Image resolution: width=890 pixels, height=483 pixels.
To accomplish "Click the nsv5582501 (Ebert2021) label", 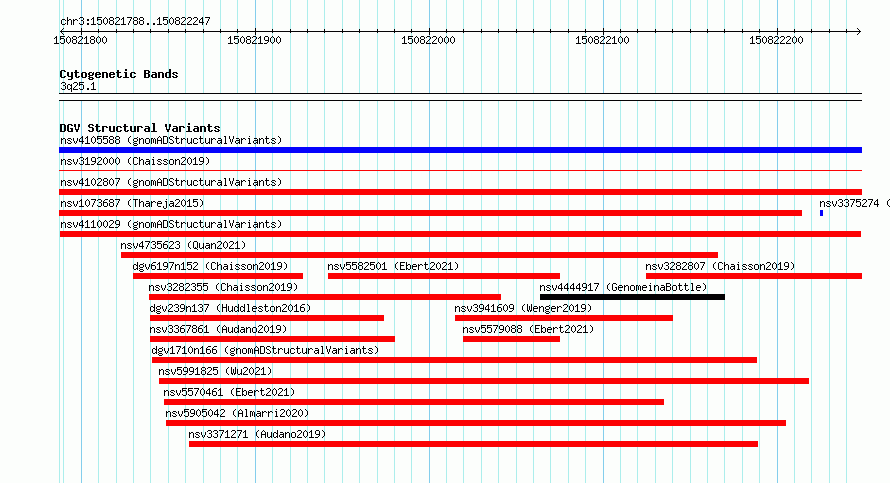I will 393,266.
